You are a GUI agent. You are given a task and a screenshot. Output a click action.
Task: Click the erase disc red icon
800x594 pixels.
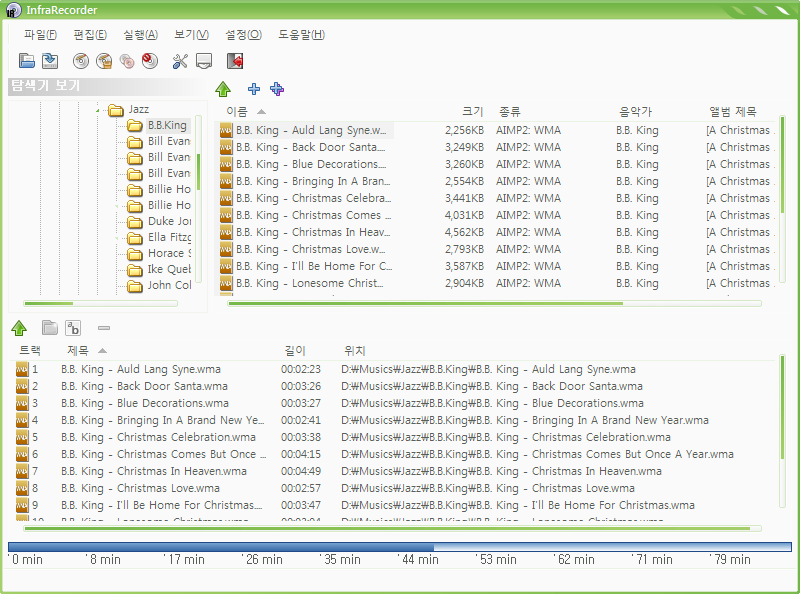[150, 61]
